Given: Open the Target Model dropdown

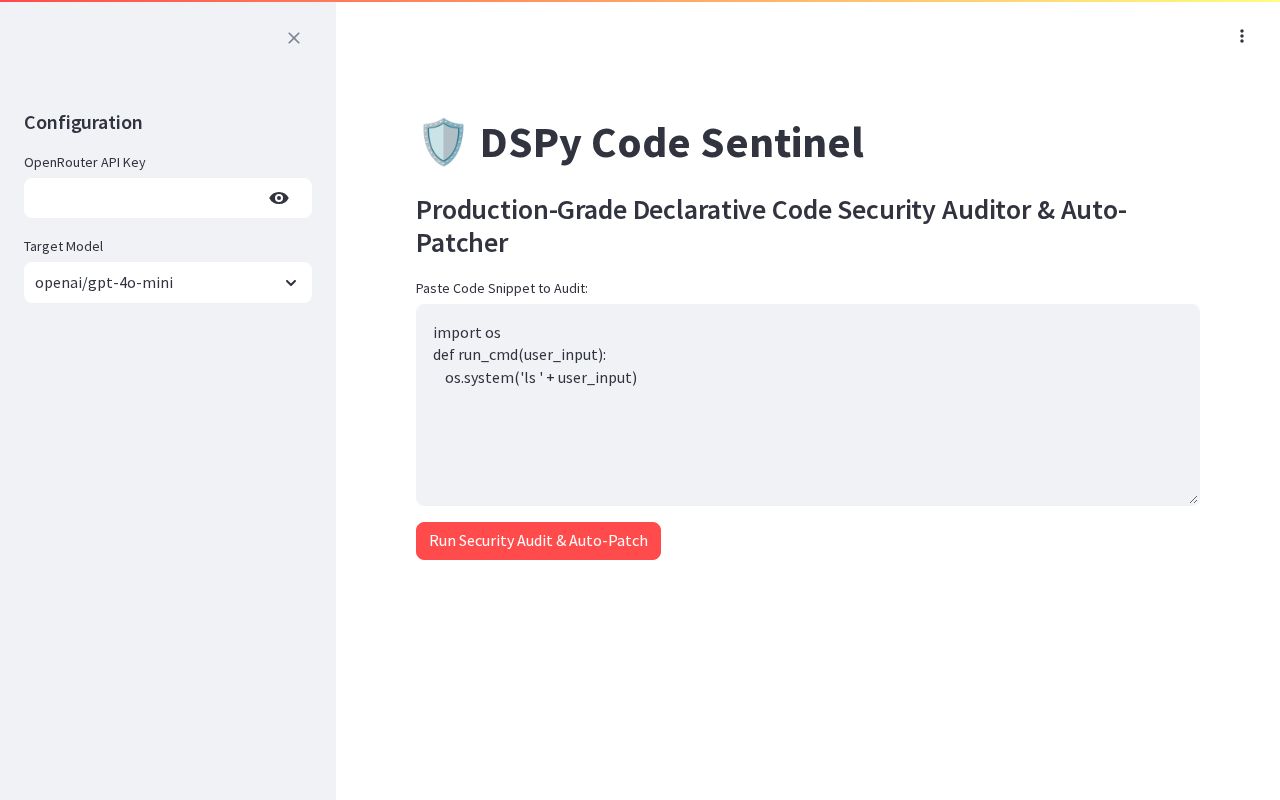Looking at the screenshot, I should point(168,283).
